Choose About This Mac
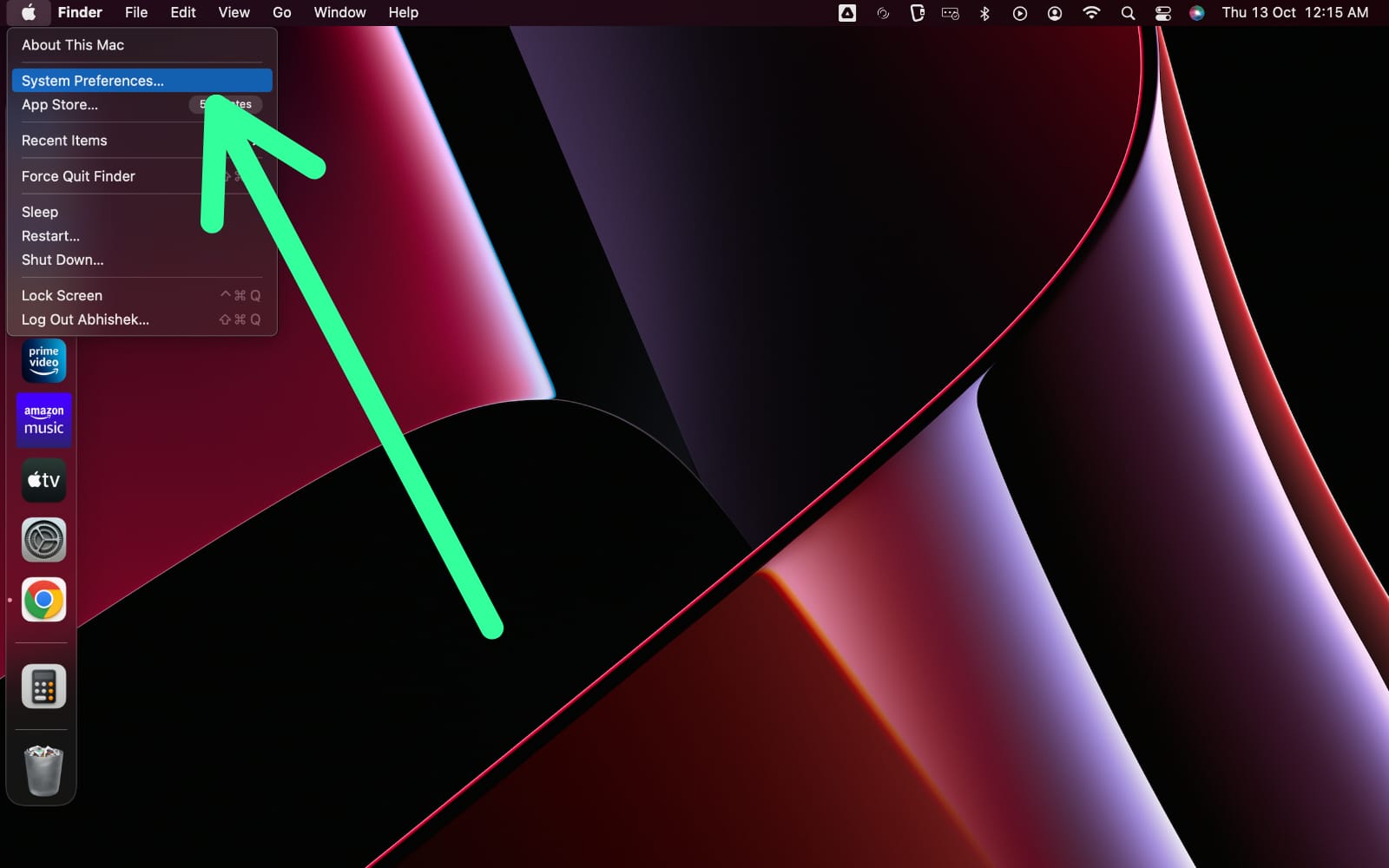 [x=72, y=44]
